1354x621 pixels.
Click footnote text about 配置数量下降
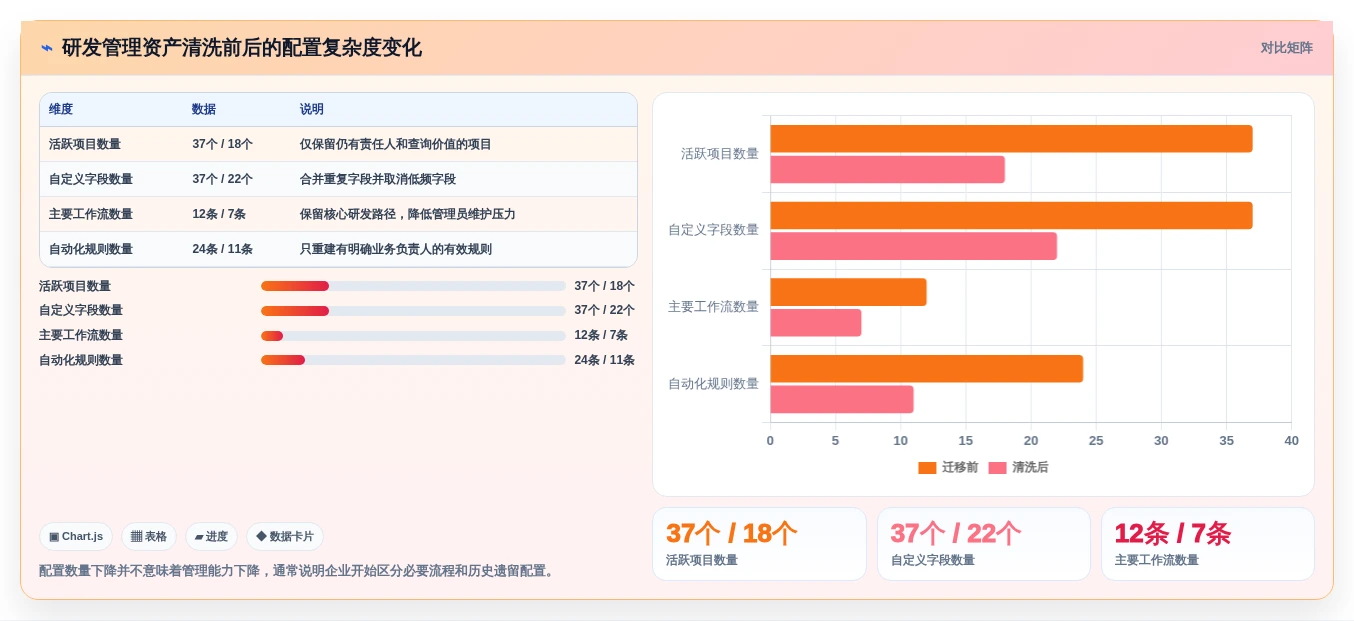pyautogui.click(x=297, y=571)
